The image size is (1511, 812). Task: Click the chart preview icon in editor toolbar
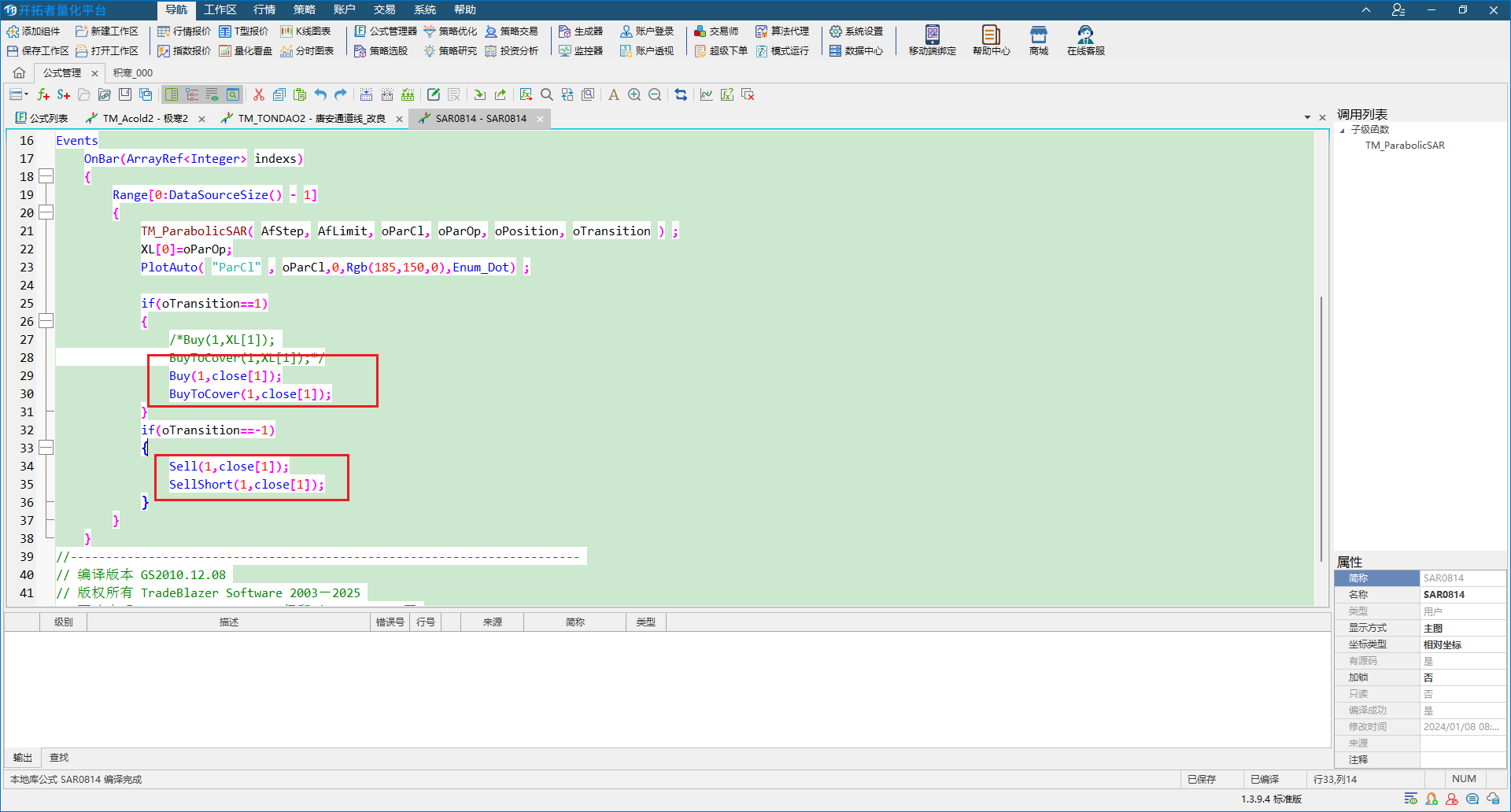click(707, 94)
